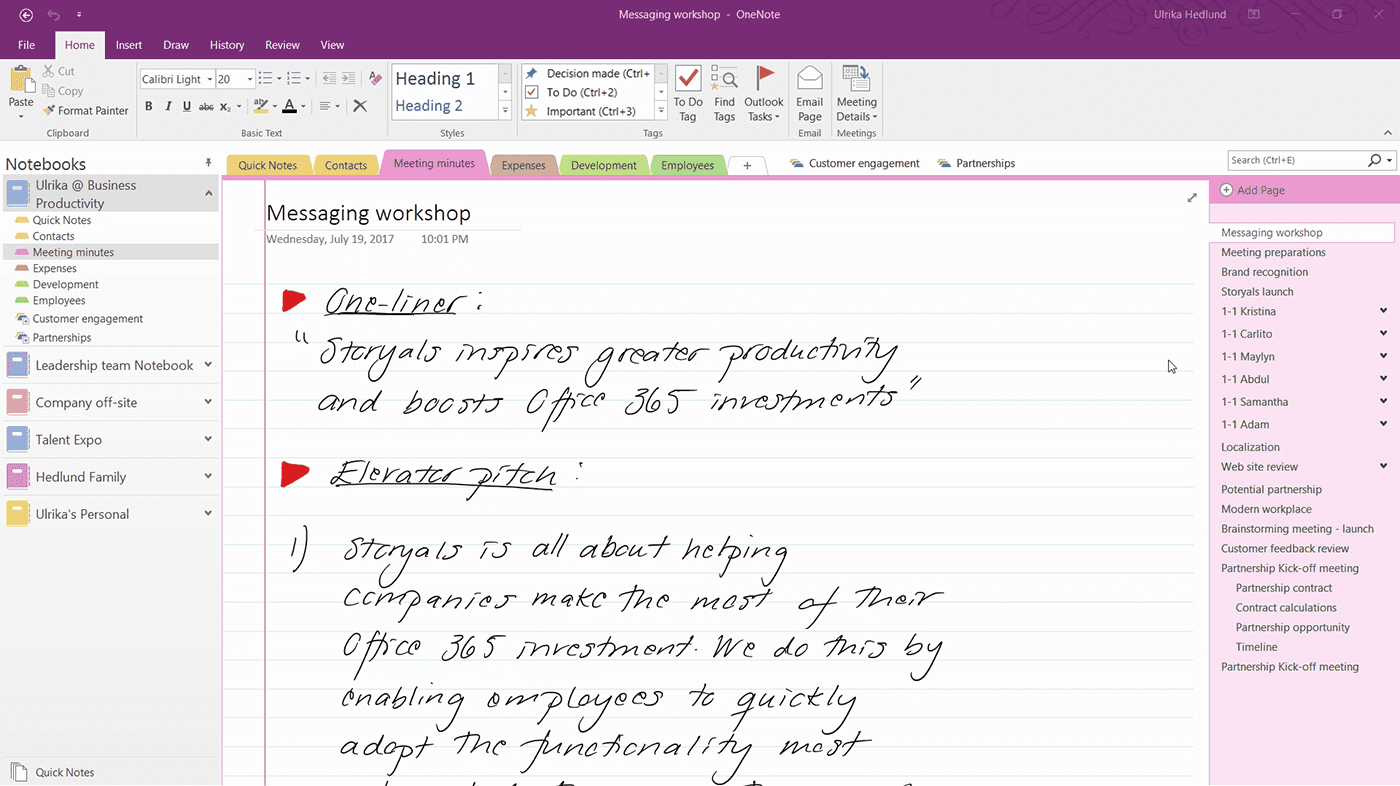Viewport: 1400px width, 786px height.
Task: Open the highlight color dropdown arrow
Action: tap(273, 106)
